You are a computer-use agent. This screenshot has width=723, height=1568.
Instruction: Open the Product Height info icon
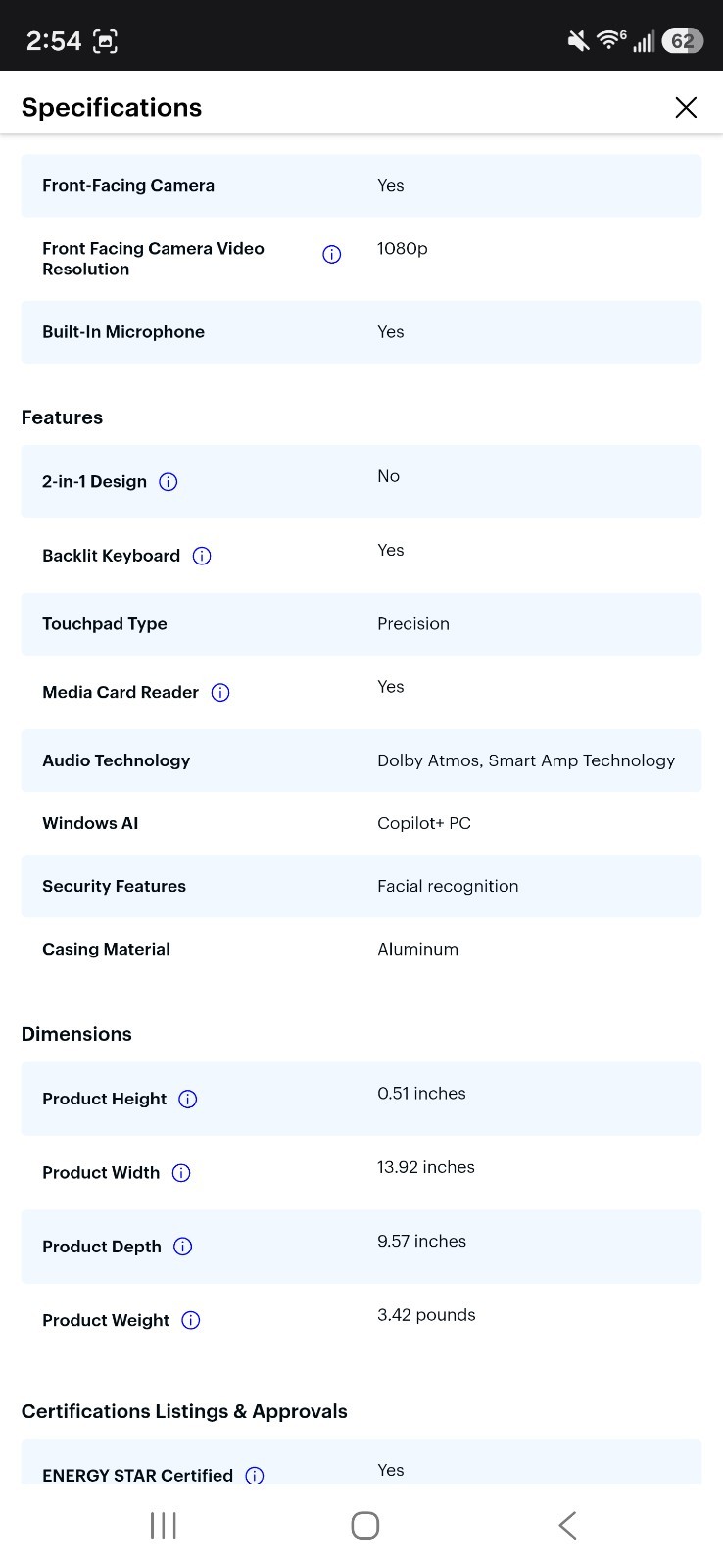pos(188,1100)
